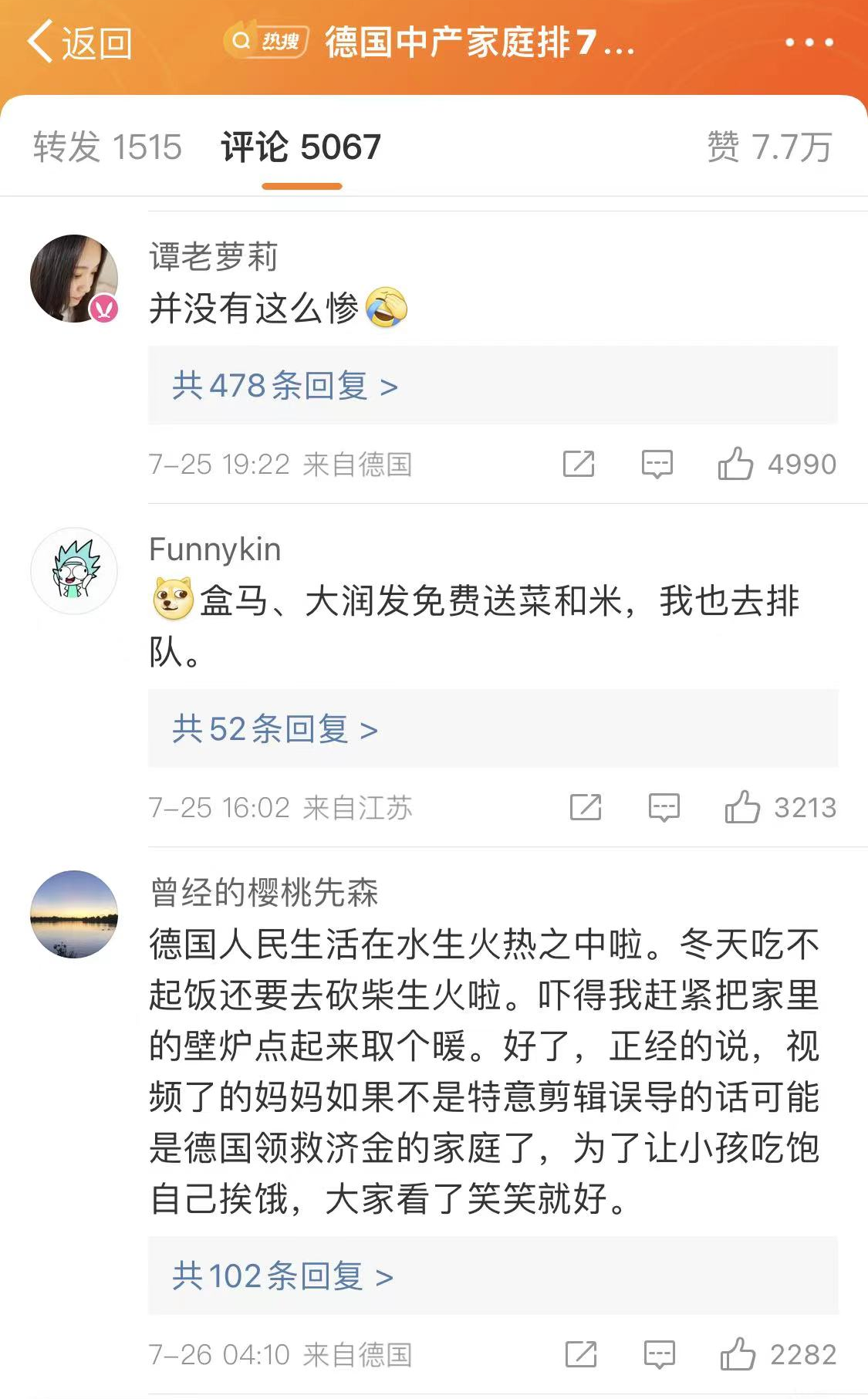The height and width of the screenshot is (1399, 868).
Task: Open 谭老萝莉's profile via username
Action: point(213,257)
